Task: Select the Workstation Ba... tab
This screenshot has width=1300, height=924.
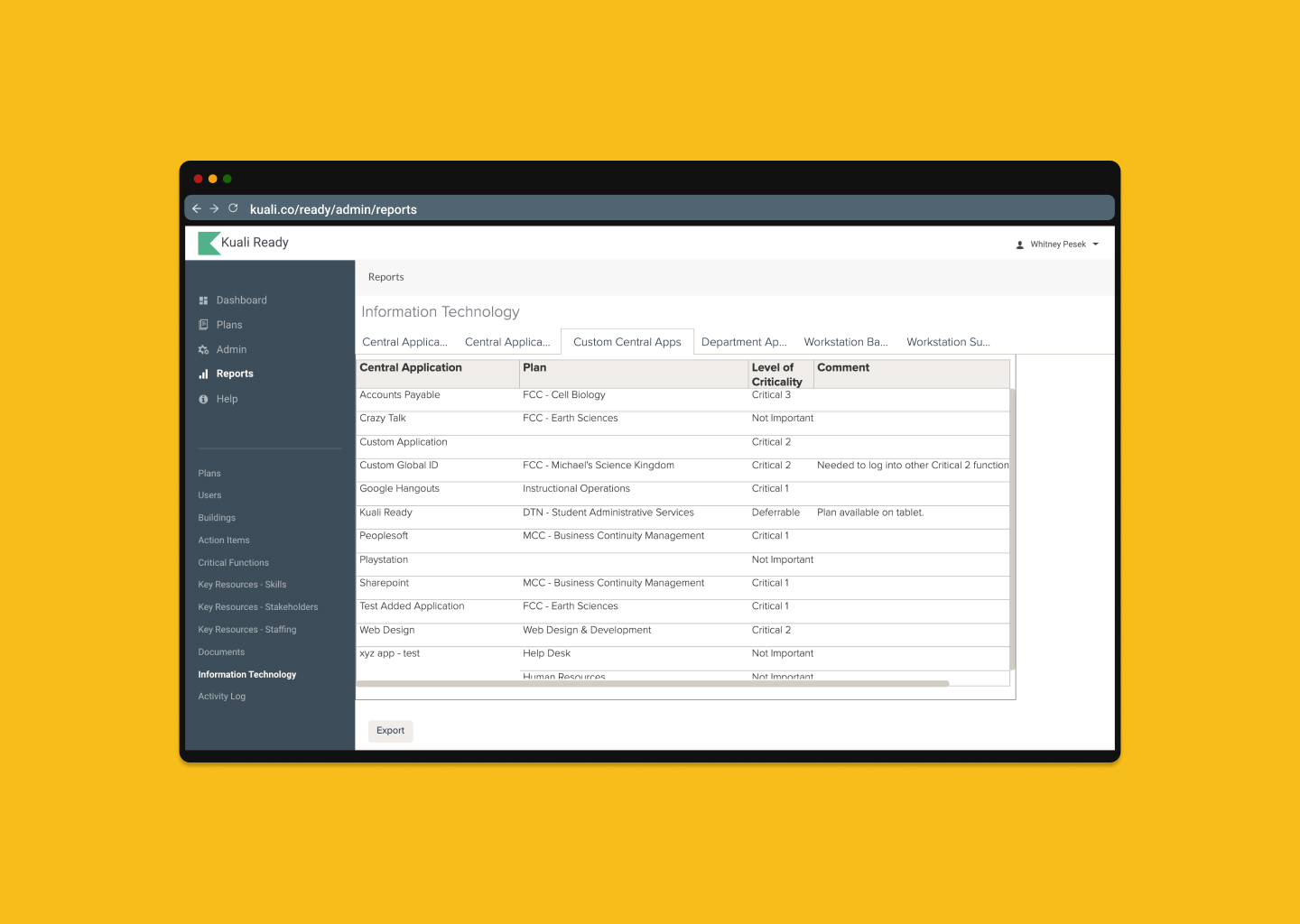Action: (845, 342)
